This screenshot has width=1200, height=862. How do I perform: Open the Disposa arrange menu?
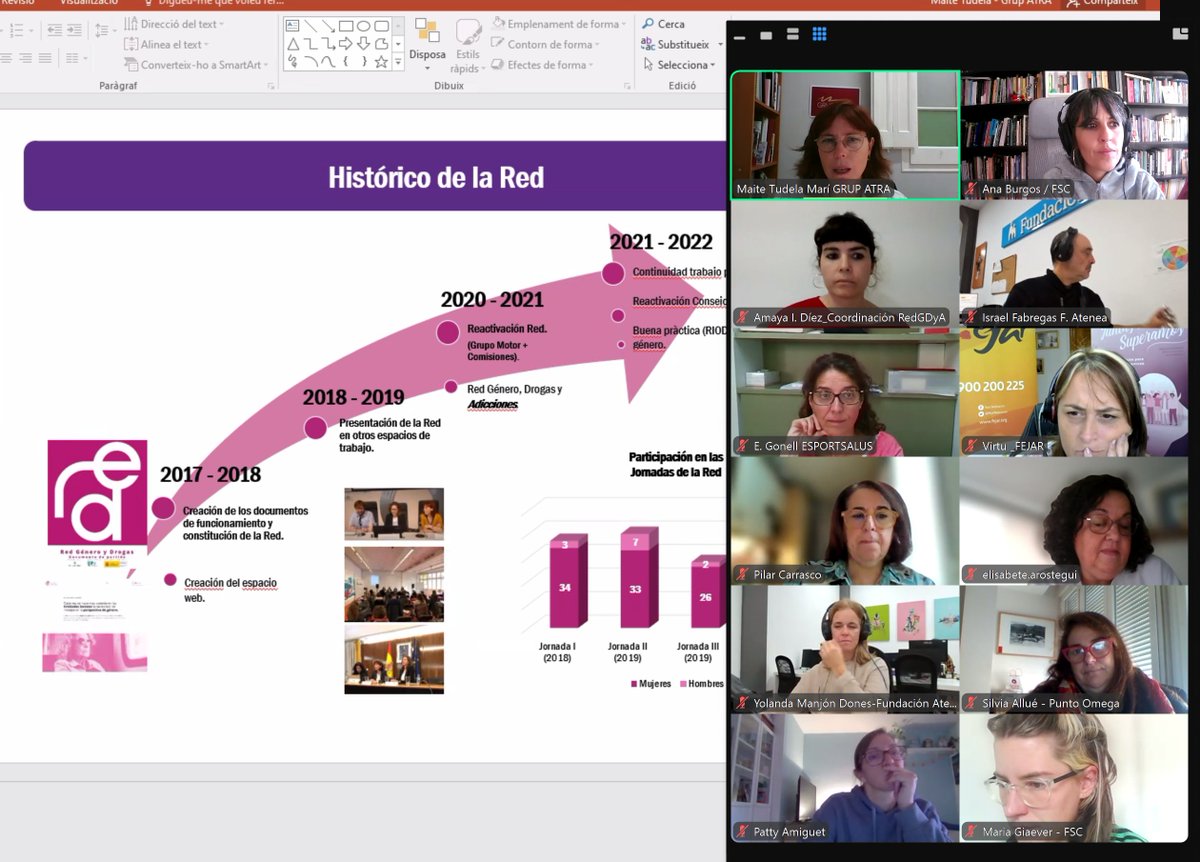[427, 45]
